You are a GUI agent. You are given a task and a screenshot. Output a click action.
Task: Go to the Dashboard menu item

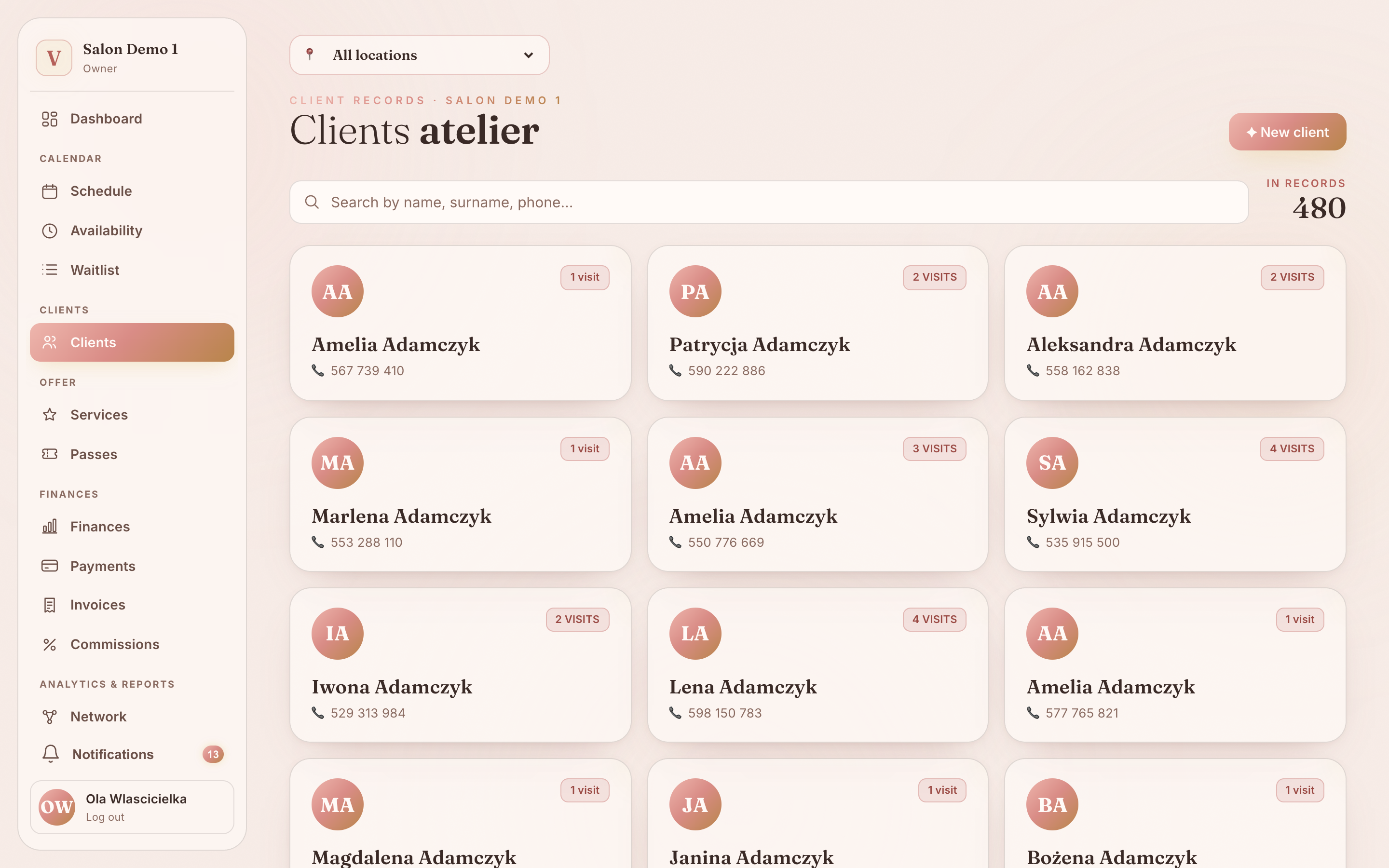point(132,119)
